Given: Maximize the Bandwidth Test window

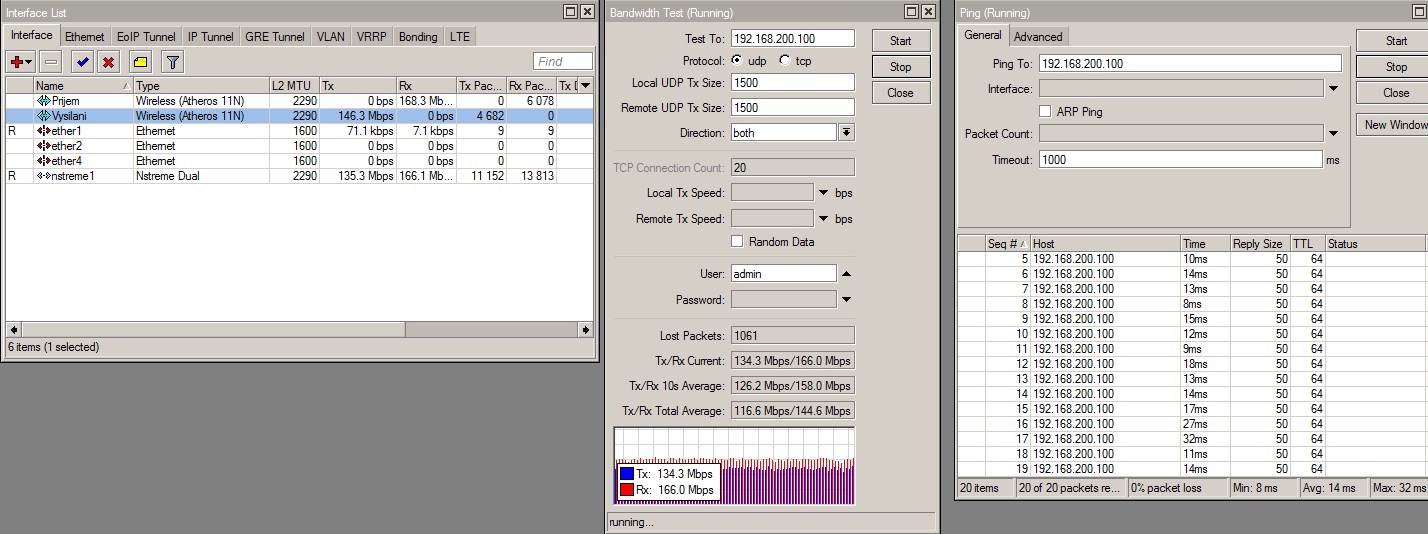Looking at the screenshot, I should click(911, 12).
